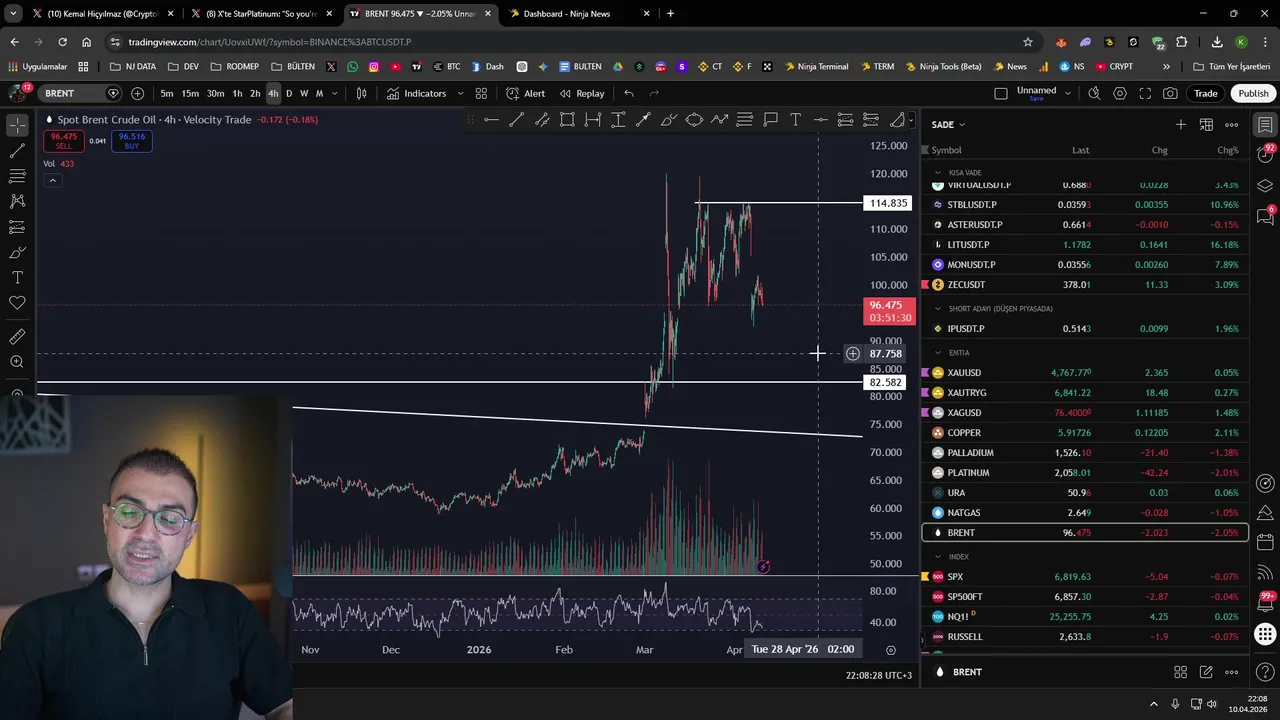The image size is (1280, 720).
Task: Collapse the indicator legend chevron
Action: pyautogui.click(x=52, y=180)
